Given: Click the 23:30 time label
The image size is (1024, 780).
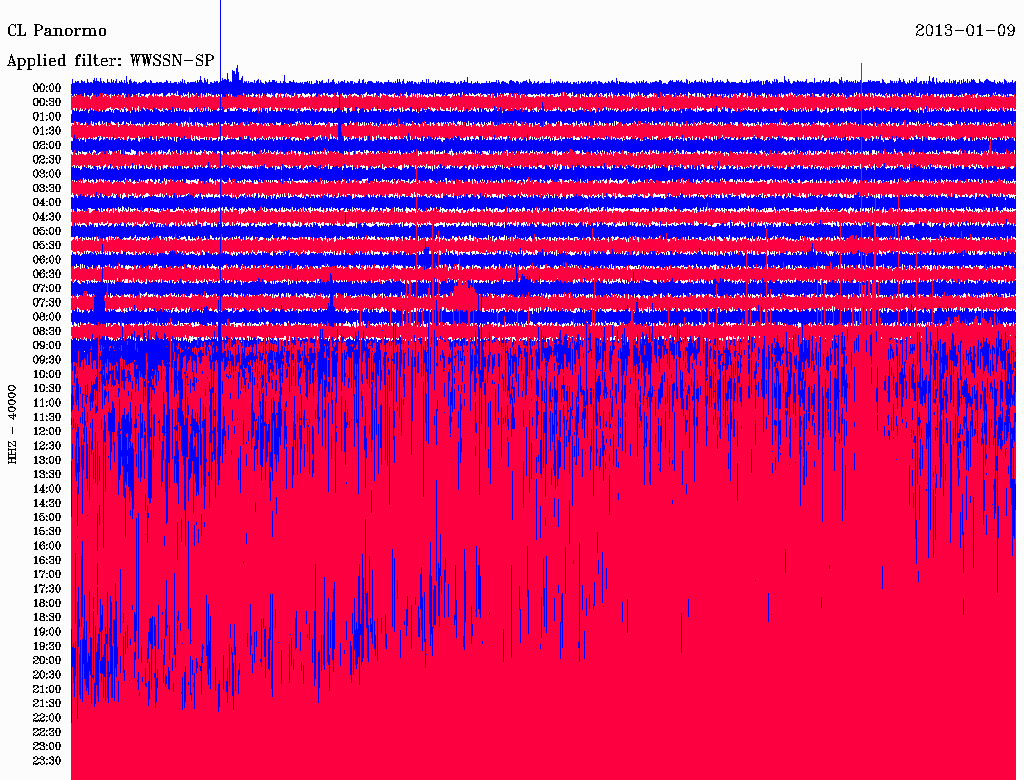Looking at the screenshot, I should coord(47,761).
